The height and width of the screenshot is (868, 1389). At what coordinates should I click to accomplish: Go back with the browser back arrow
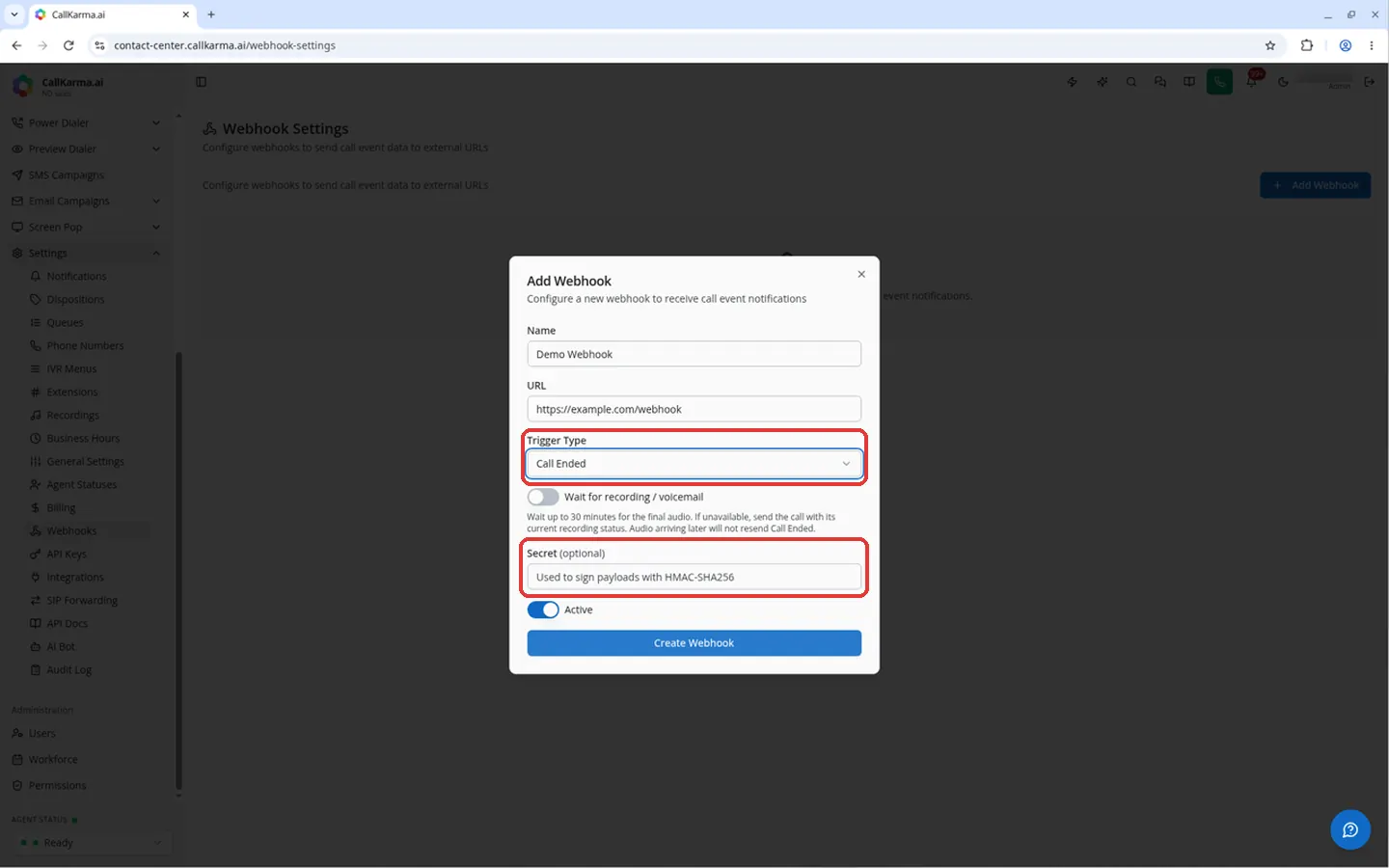pyautogui.click(x=16, y=45)
